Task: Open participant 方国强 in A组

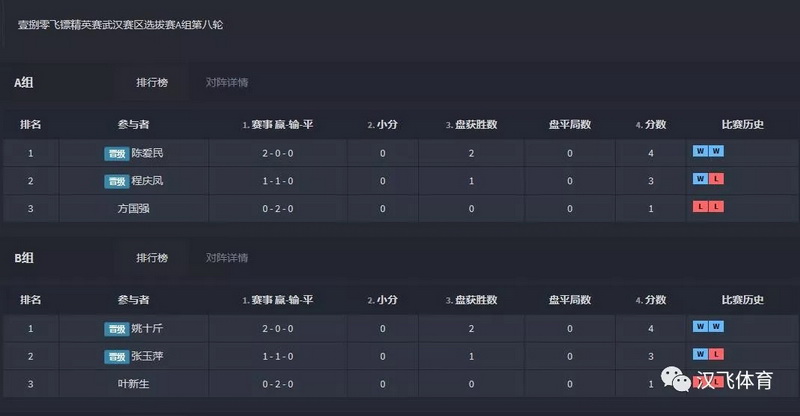Action: click(x=133, y=209)
